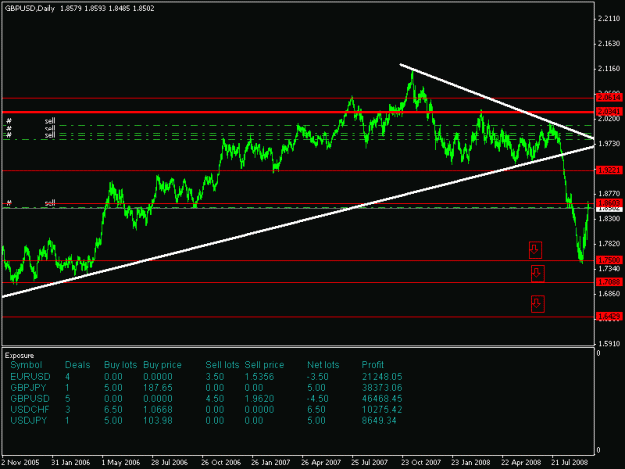Image resolution: width=625 pixels, height=469 pixels.
Task: Select the EURUSD row in Exposure
Action: (206, 377)
